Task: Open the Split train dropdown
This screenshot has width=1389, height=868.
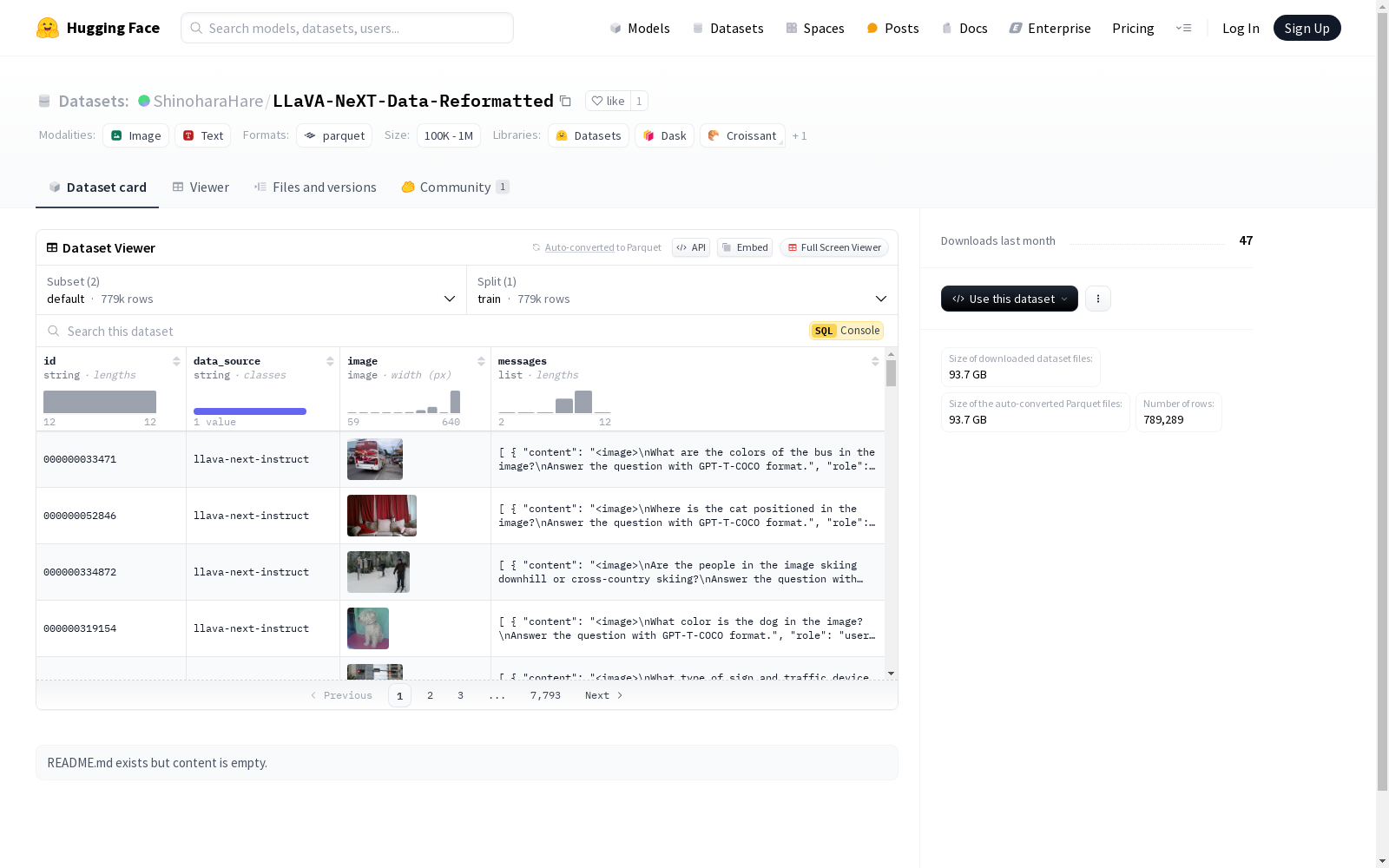Action: click(682, 290)
